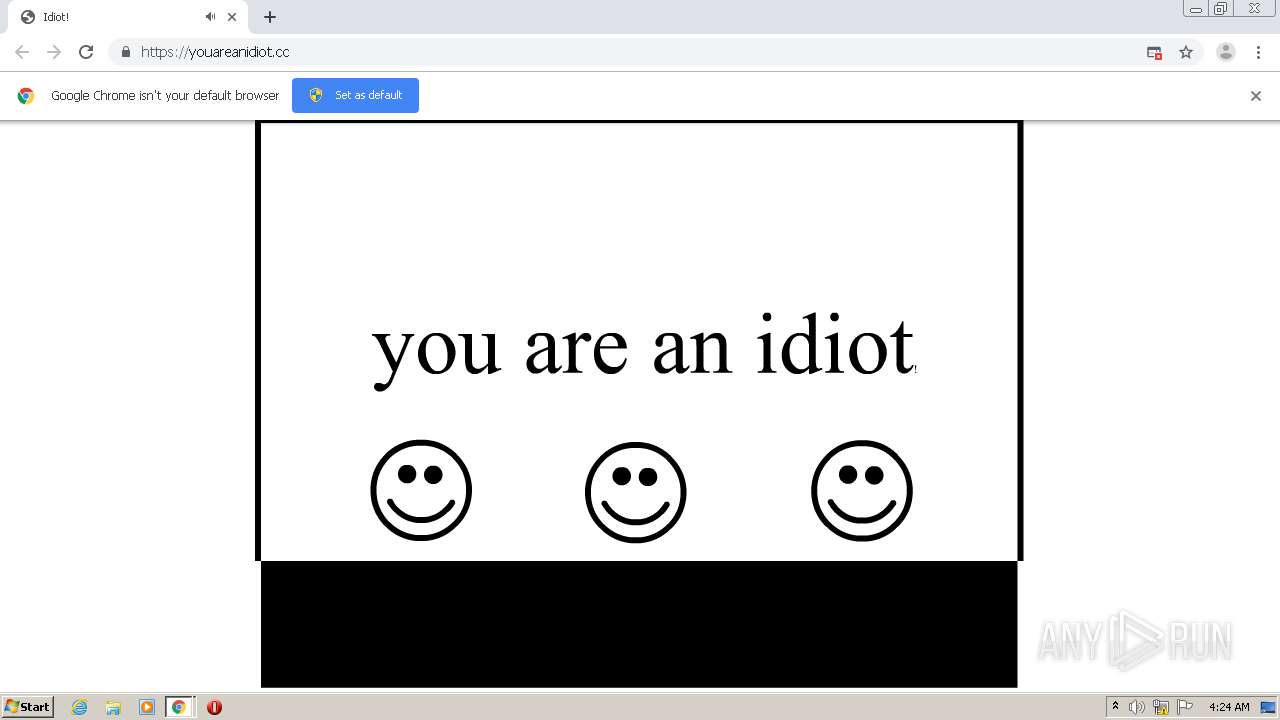Screen dimensions: 1280x720
Task: Open the Chrome profile avatar
Action: point(1226,52)
